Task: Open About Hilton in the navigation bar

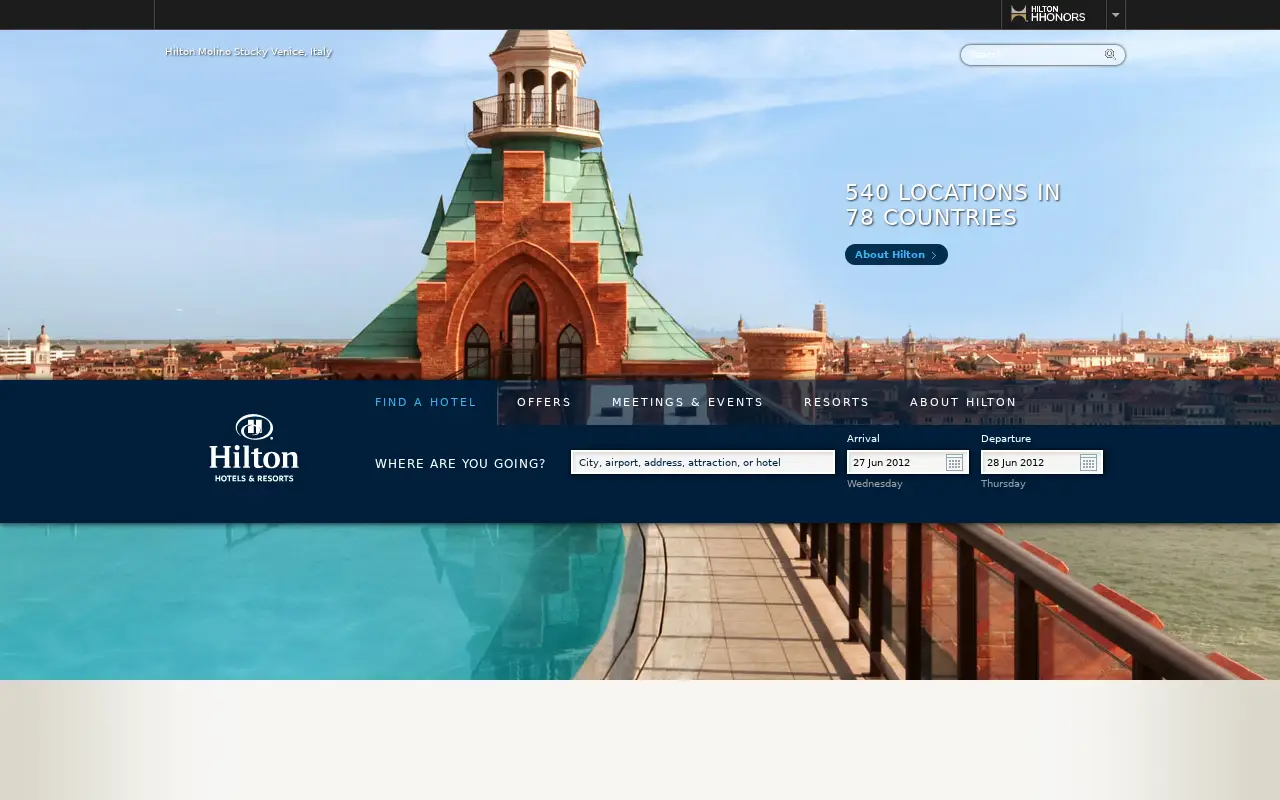Action: pos(963,402)
